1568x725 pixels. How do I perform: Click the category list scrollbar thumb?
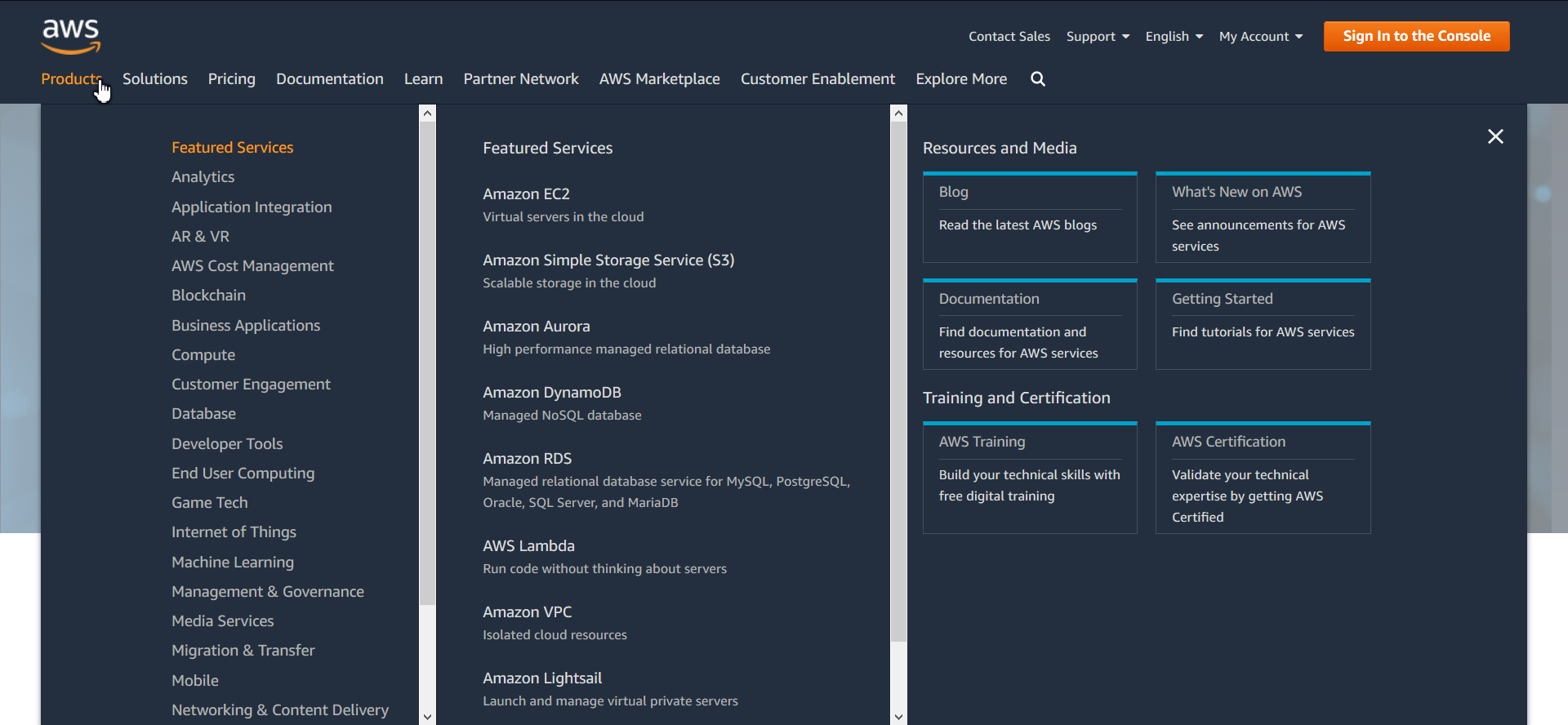[427, 363]
